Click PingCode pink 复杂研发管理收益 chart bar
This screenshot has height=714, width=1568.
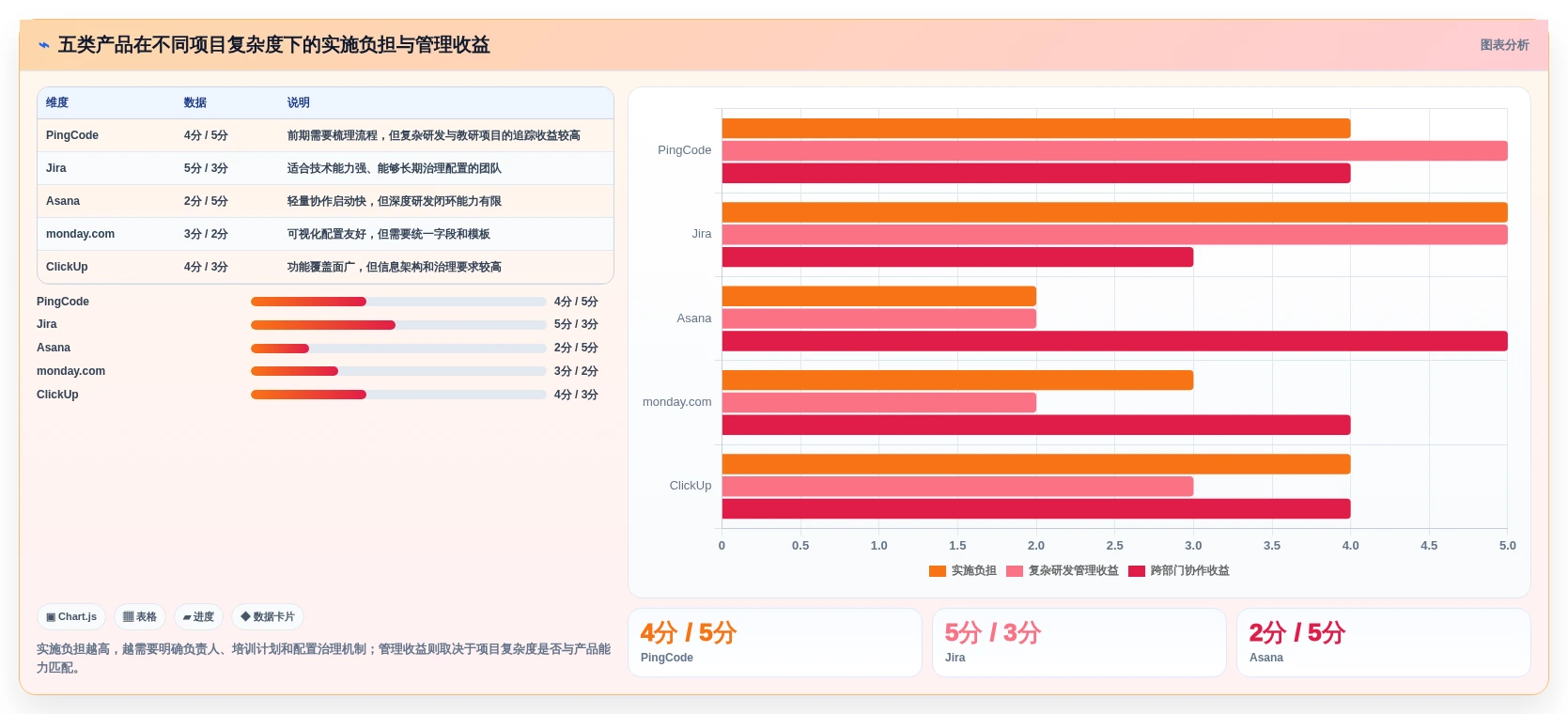(1115, 150)
